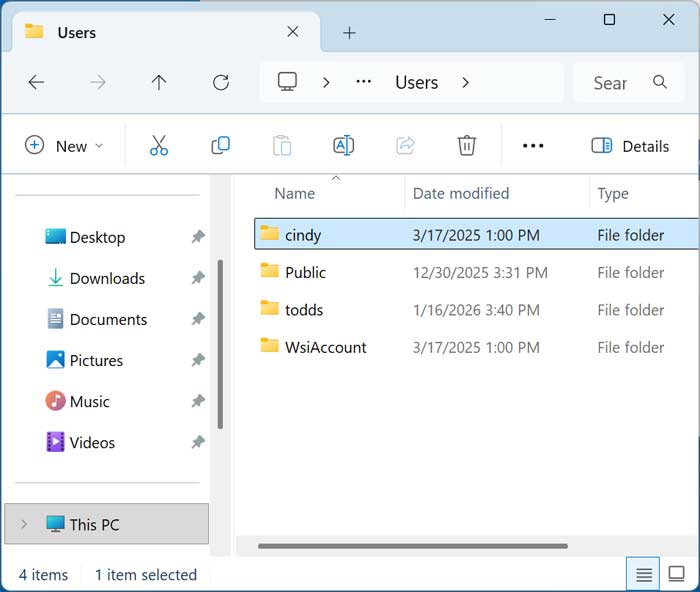Expand chevron after Users in address bar
The width and height of the screenshot is (700, 592).
pyautogui.click(x=466, y=83)
